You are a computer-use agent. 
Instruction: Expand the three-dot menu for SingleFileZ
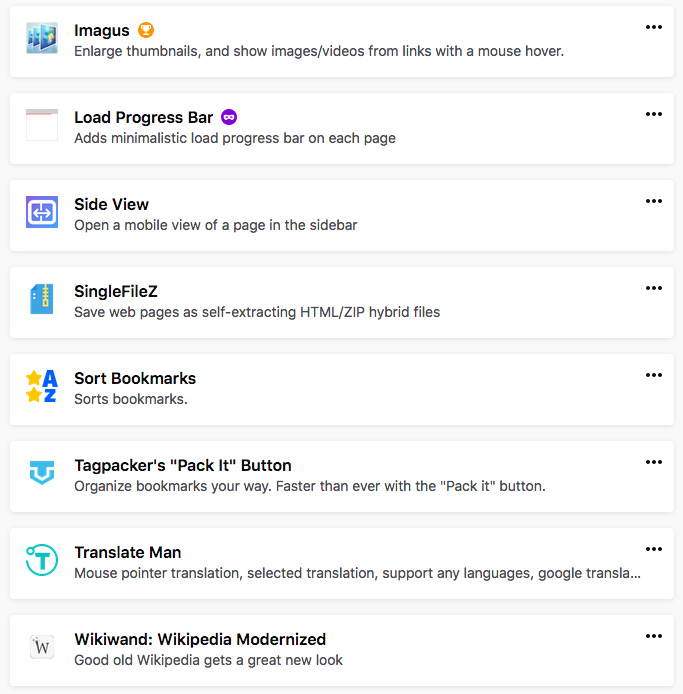point(654,289)
